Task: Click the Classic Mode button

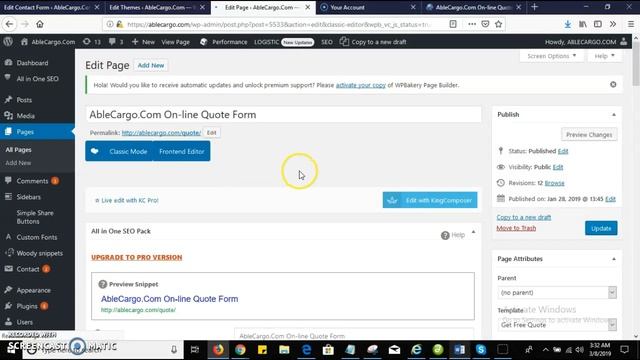Action: 128,151
